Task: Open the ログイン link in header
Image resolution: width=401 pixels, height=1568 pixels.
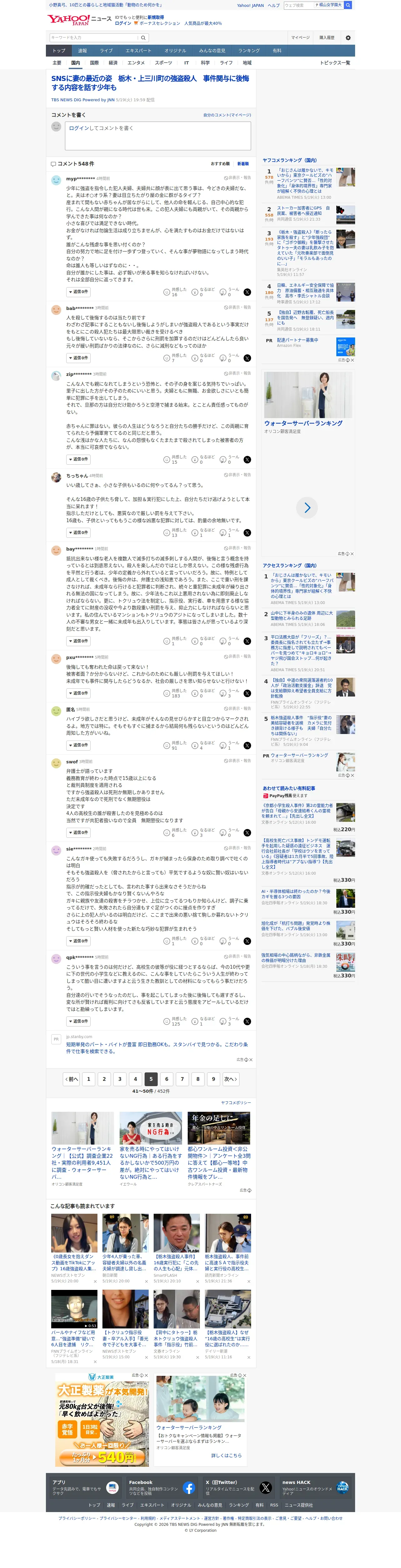Action: point(123,23)
